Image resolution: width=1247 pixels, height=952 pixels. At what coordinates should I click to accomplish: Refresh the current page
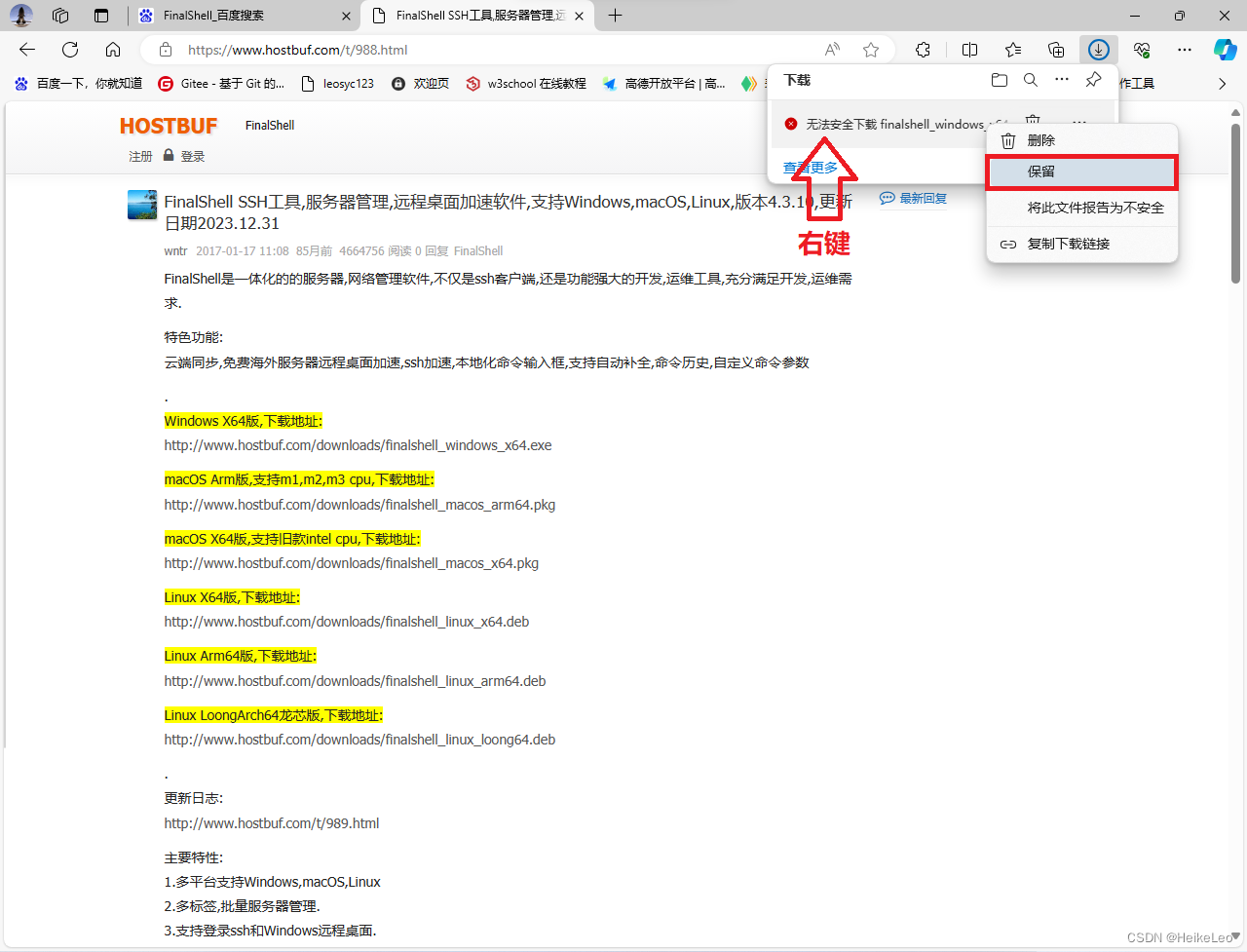[70, 50]
